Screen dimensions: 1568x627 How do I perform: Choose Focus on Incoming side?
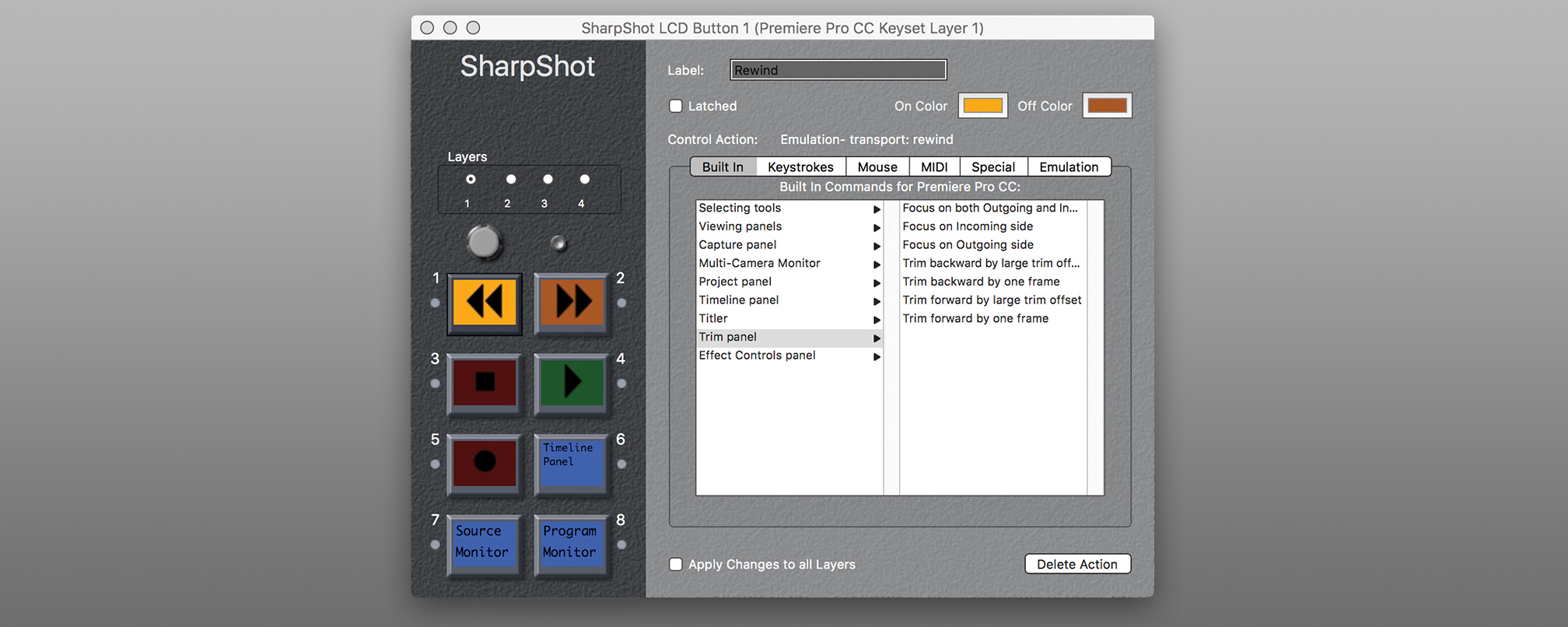[x=968, y=226]
